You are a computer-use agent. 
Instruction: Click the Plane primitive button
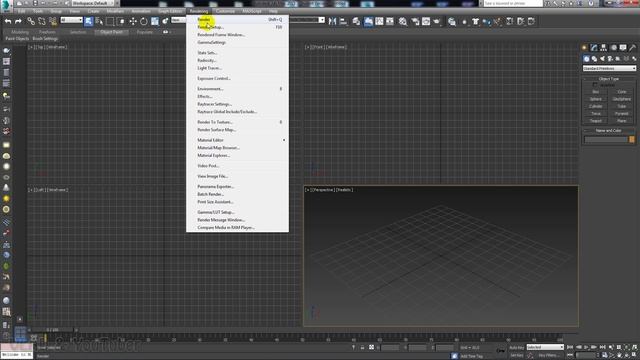click(622, 121)
